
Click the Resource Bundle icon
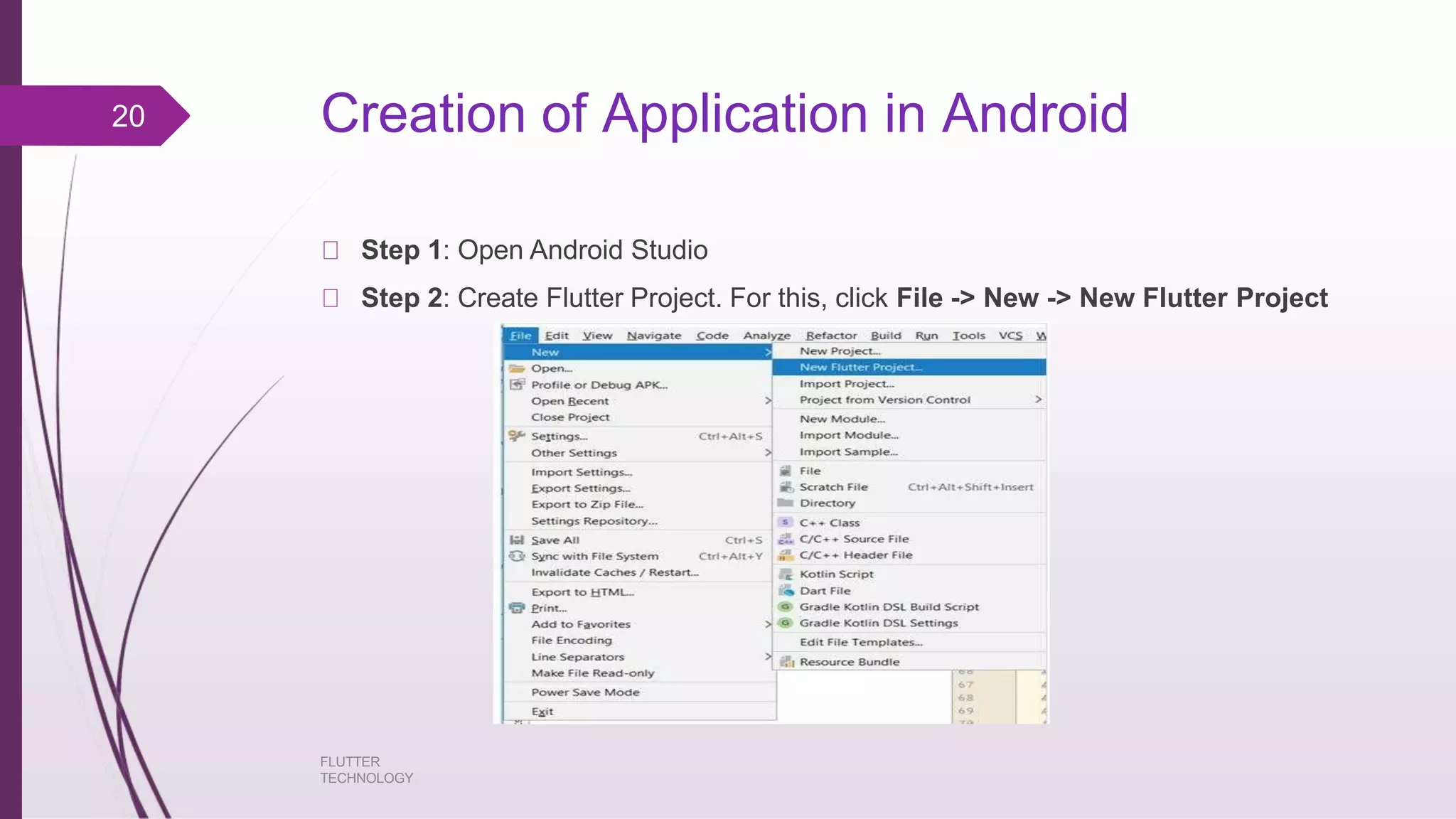786,662
